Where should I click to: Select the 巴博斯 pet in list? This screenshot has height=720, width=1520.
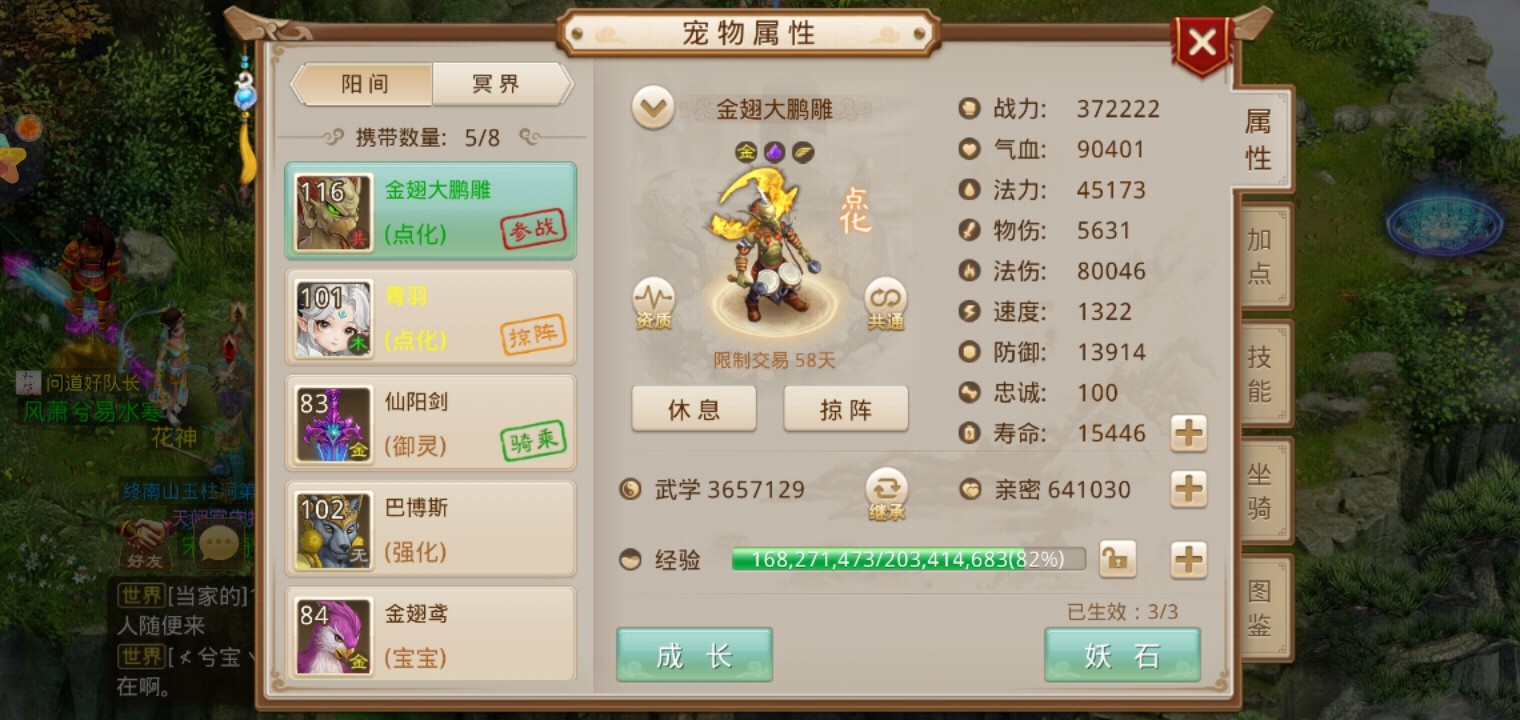(x=431, y=529)
